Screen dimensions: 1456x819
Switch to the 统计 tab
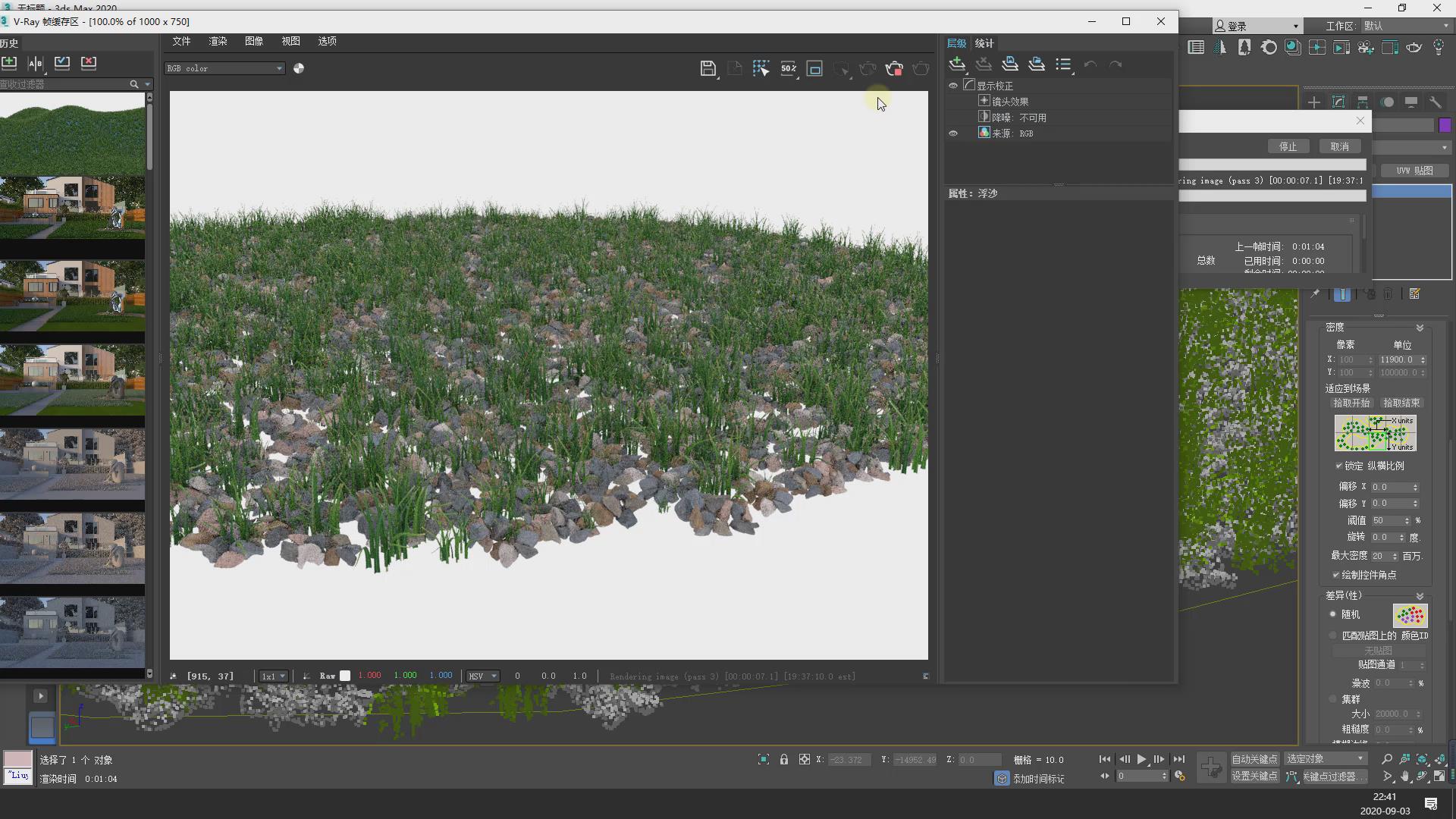(984, 43)
